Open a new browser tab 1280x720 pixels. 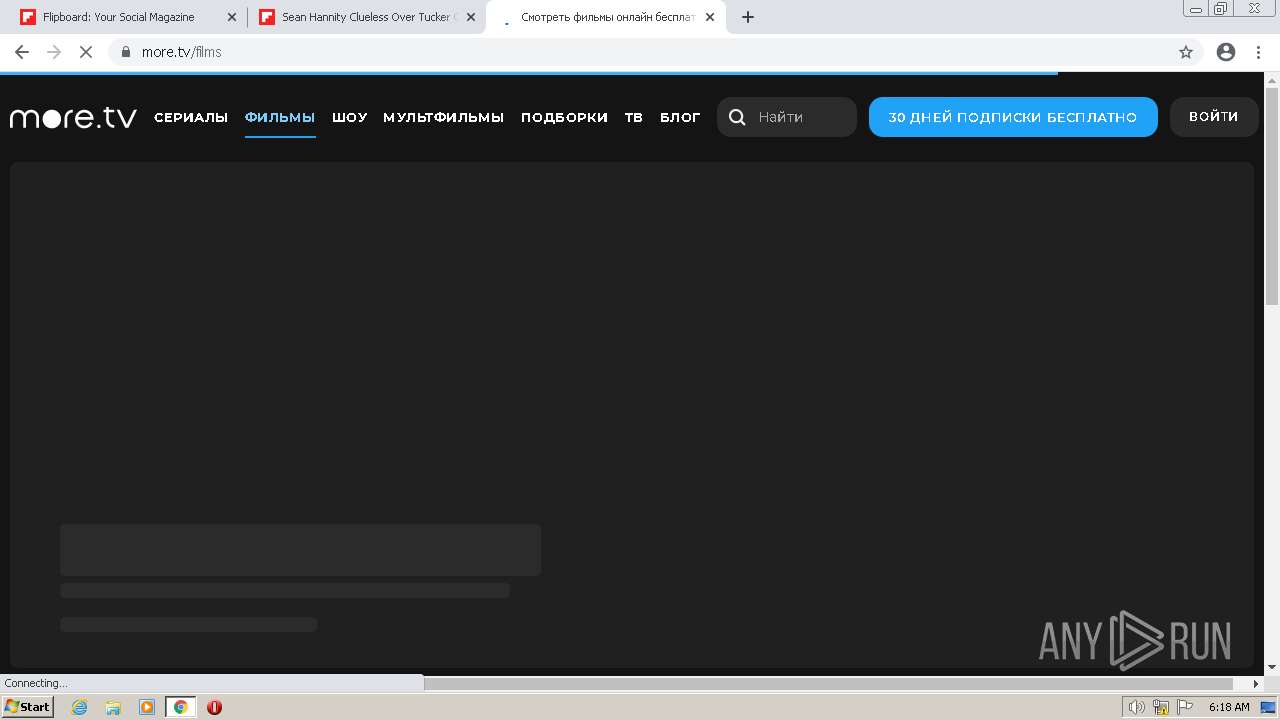click(748, 17)
